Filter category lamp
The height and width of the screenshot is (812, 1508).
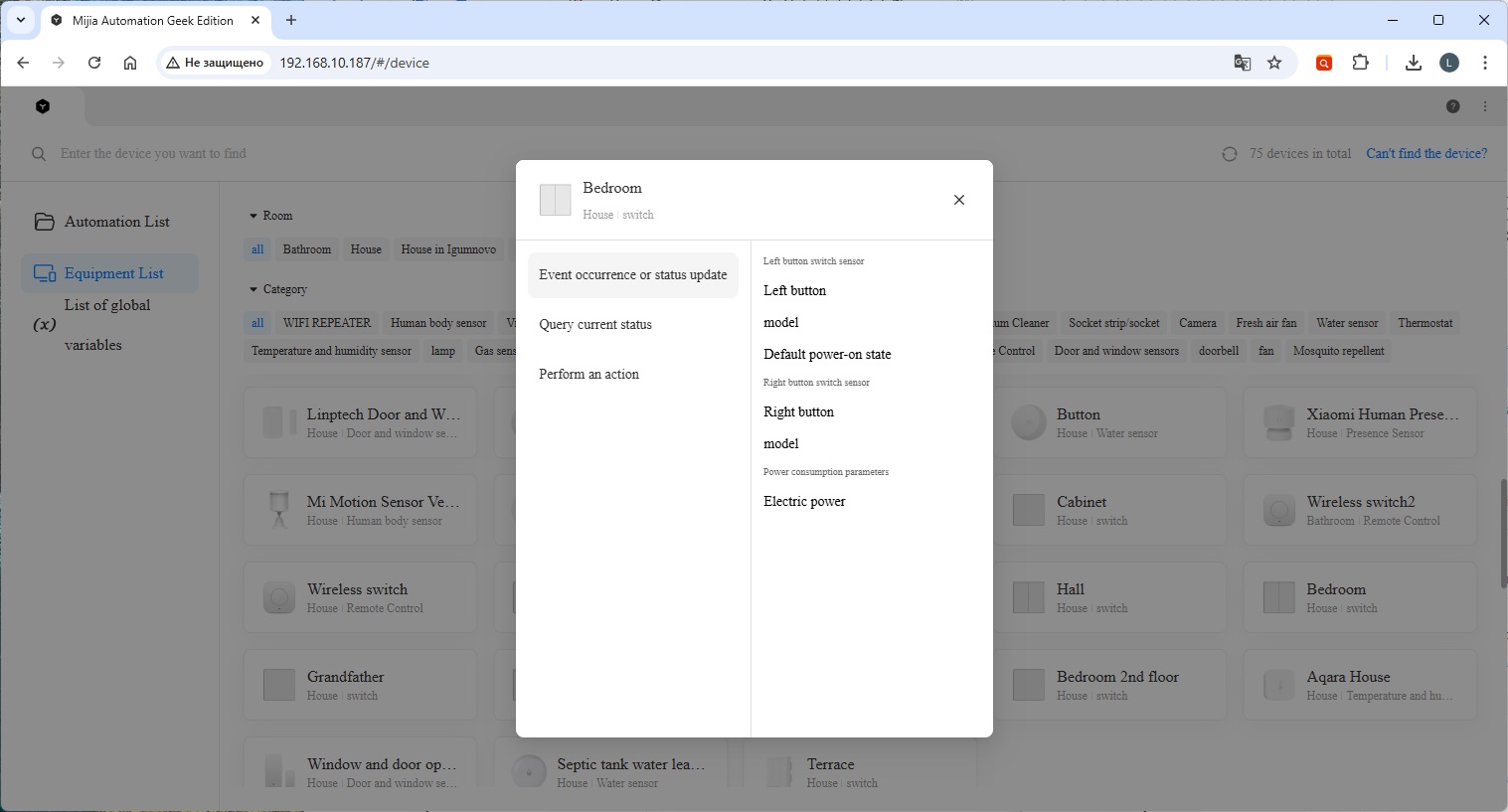pyautogui.click(x=443, y=351)
